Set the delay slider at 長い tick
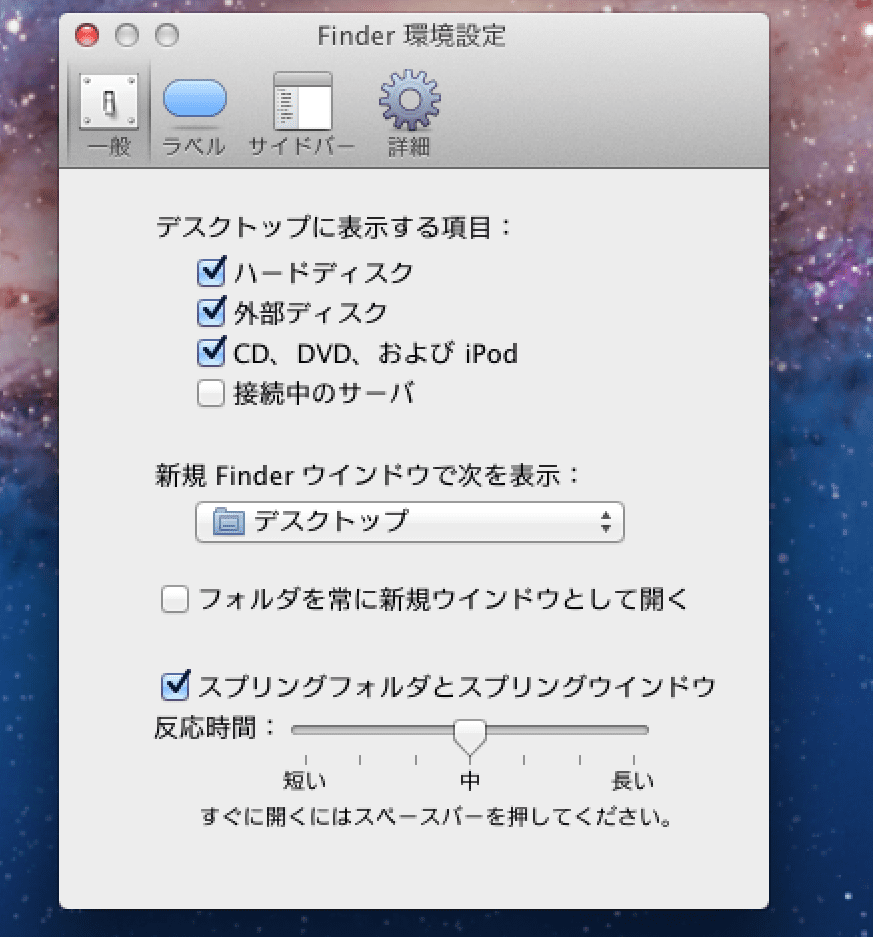This screenshot has height=937, width=873. 633,760
